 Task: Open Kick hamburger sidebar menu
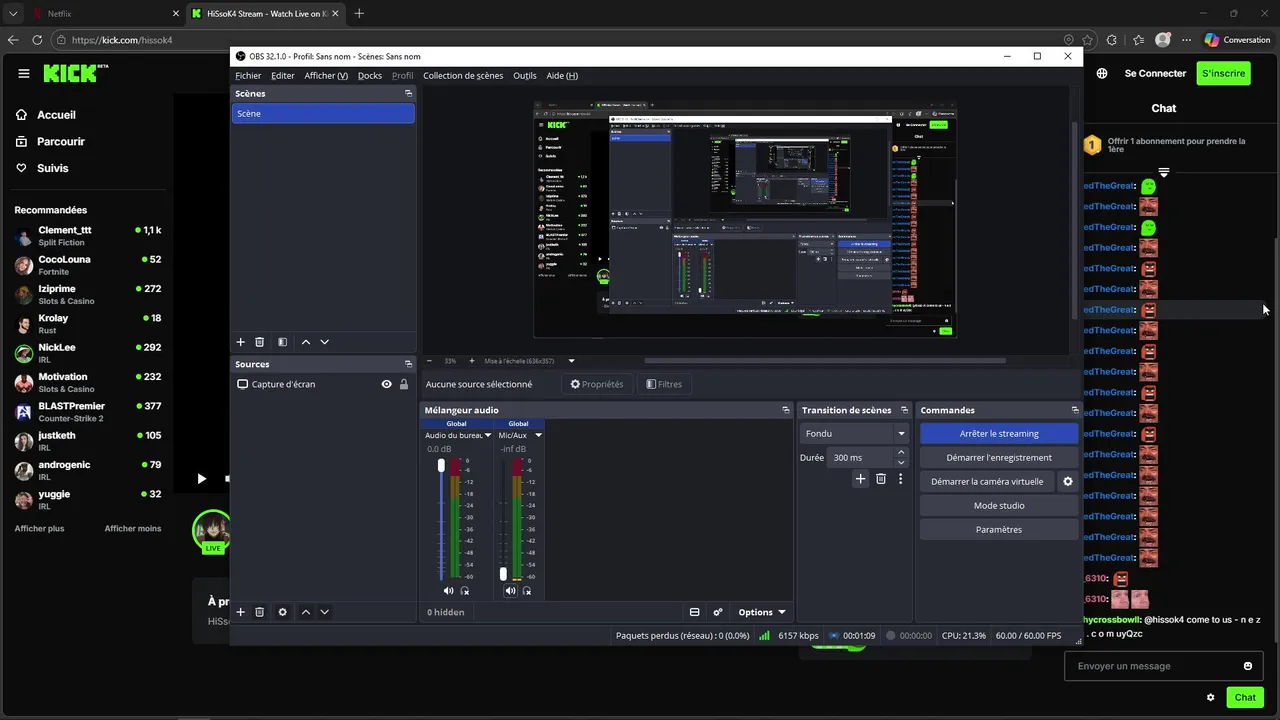(x=24, y=73)
